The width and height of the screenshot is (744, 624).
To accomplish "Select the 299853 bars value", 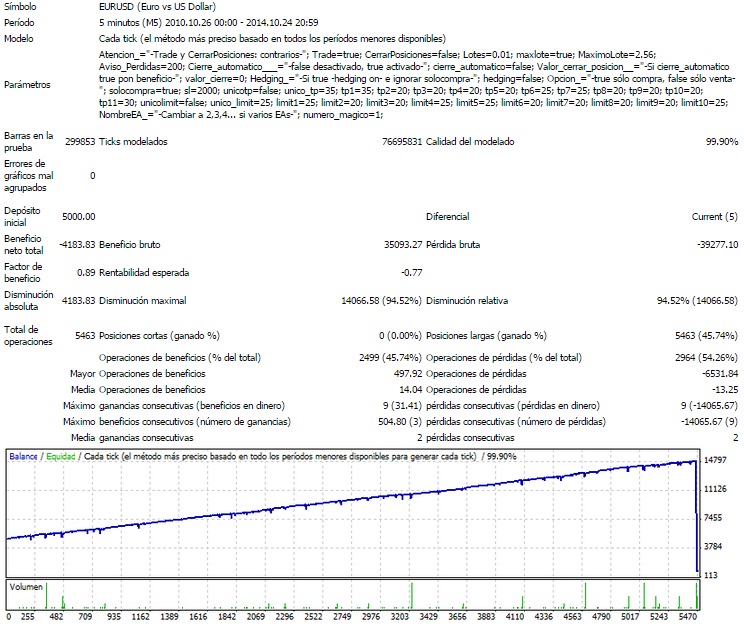I will tap(78, 142).
